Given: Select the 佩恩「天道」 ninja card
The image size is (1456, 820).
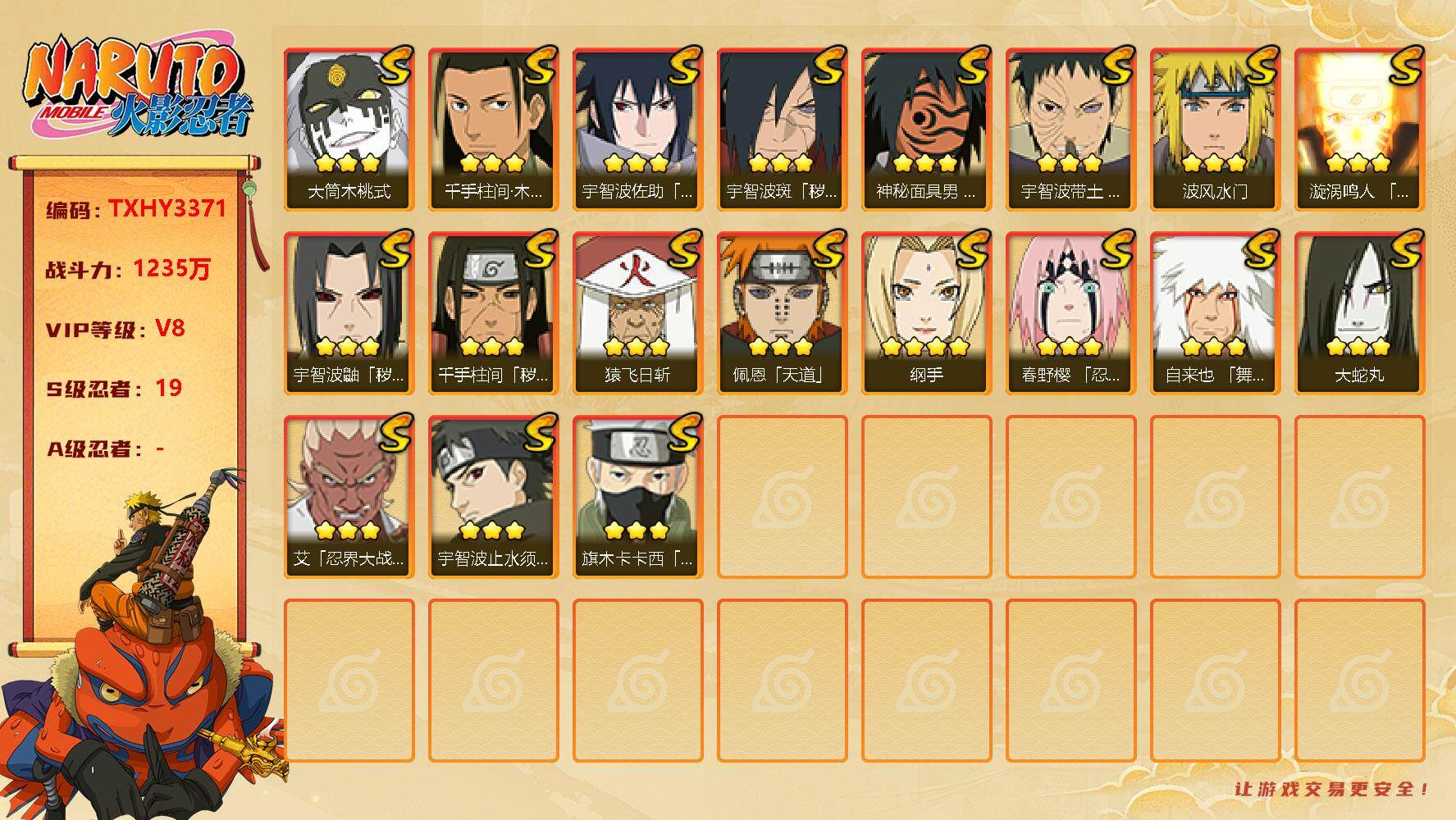Looking at the screenshot, I should coord(782,313).
